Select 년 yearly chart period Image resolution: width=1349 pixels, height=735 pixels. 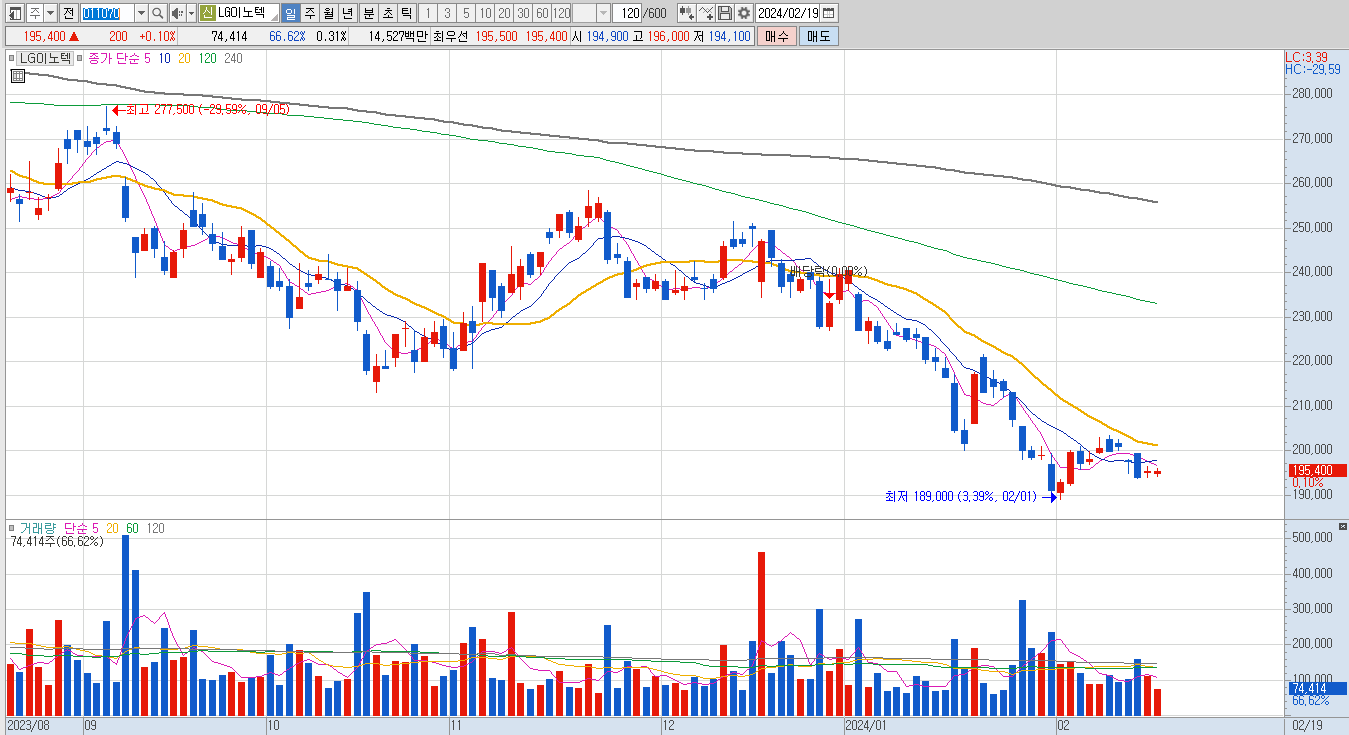[348, 13]
